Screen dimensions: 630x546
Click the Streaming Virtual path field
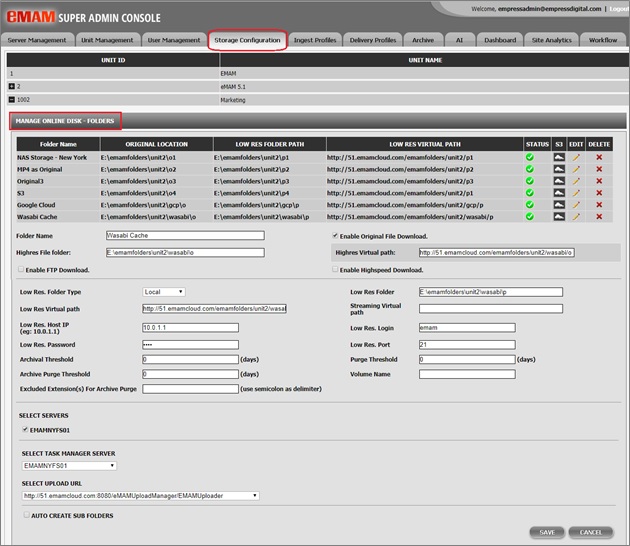pyautogui.click(x=491, y=309)
